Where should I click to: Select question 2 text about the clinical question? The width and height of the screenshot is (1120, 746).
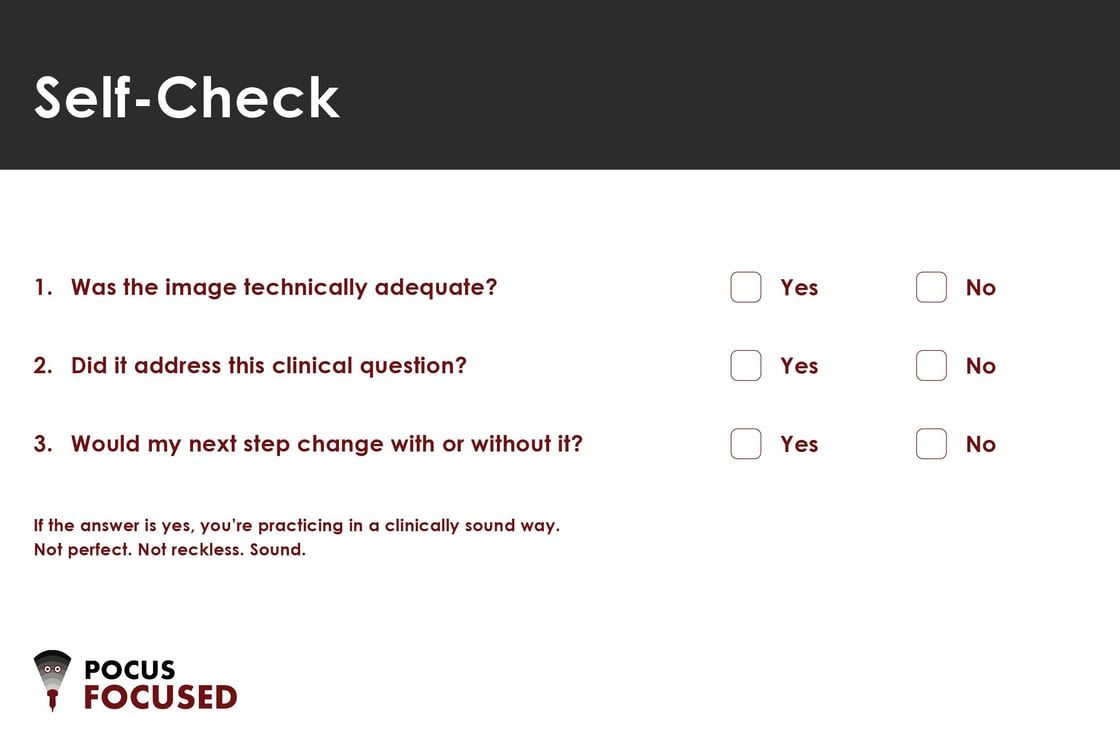tap(268, 366)
